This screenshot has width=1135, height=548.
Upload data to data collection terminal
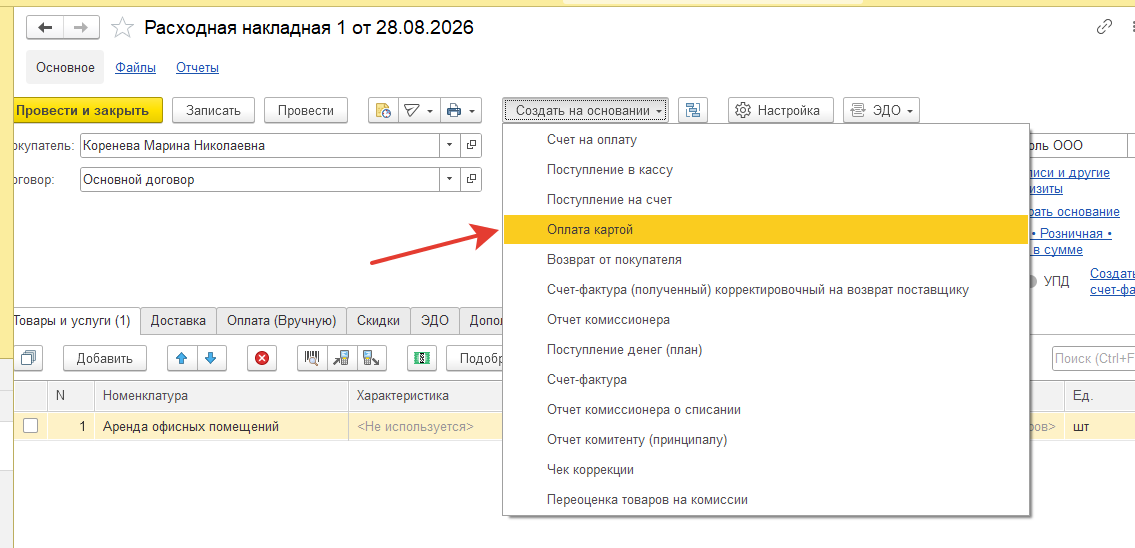coord(372,358)
